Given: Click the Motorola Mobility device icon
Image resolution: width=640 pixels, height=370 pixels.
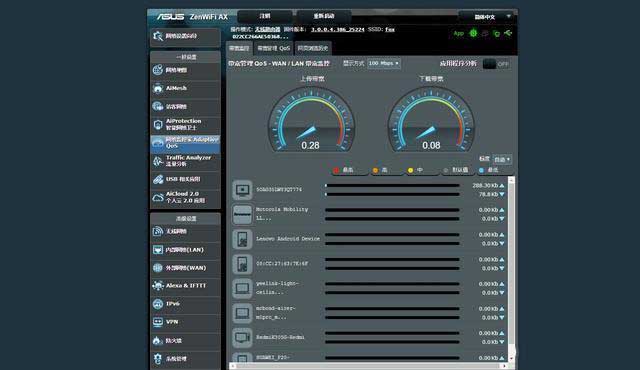Looking at the screenshot, I should coord(242,214).
